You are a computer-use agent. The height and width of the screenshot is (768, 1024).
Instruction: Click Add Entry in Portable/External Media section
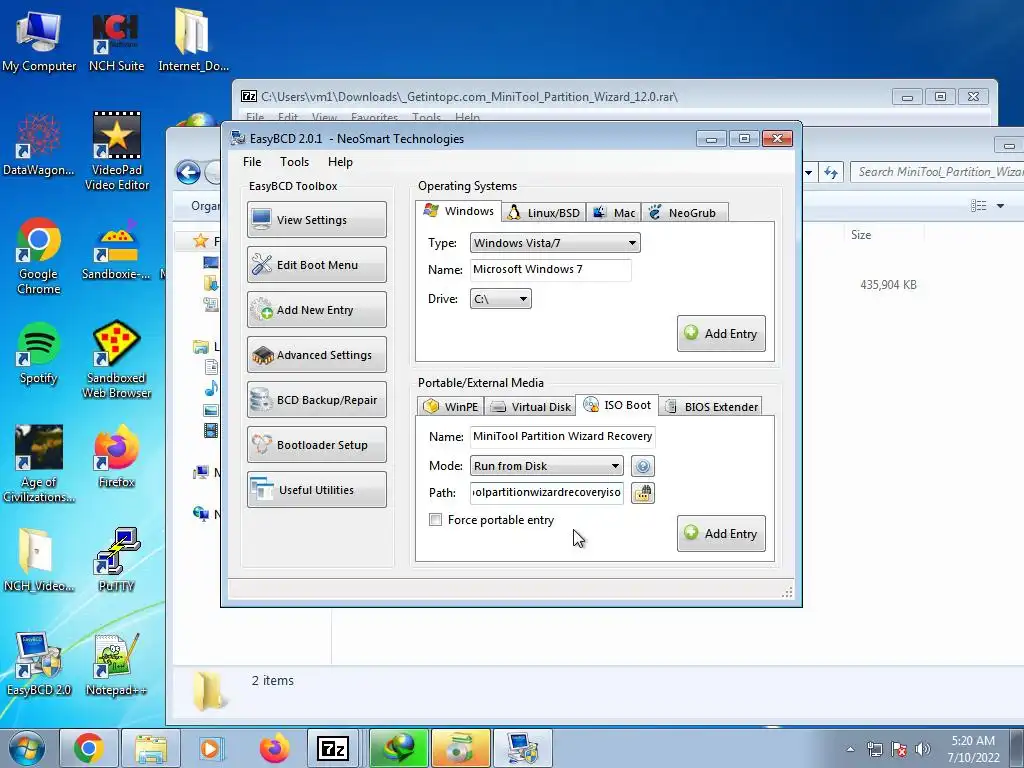click(721, 534)
